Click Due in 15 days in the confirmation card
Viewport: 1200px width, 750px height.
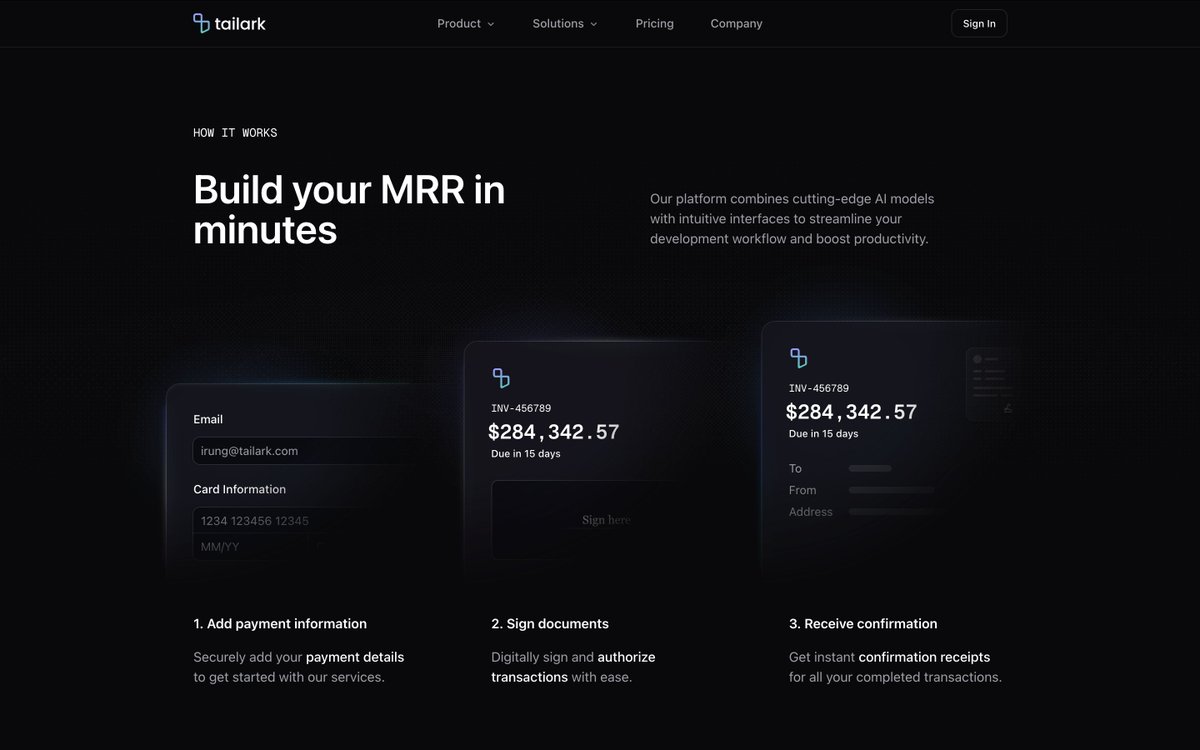[x=824, y=434]
